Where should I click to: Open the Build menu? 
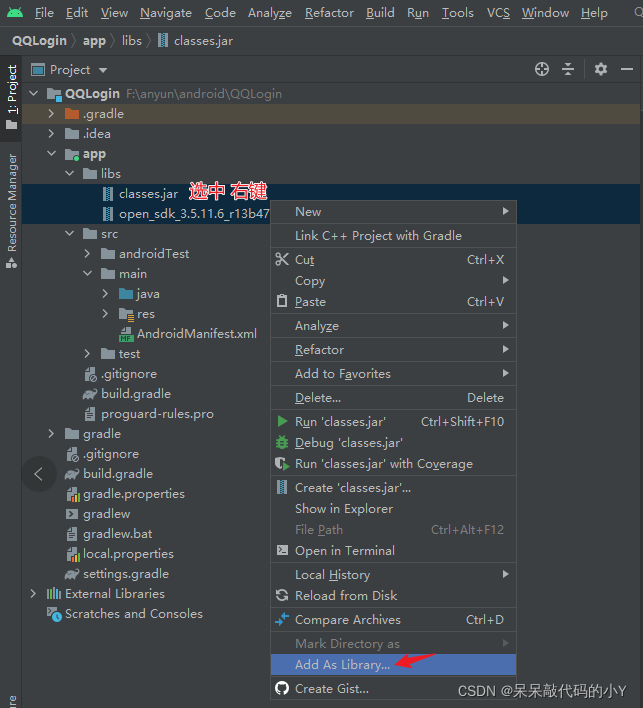coord(380,13)
